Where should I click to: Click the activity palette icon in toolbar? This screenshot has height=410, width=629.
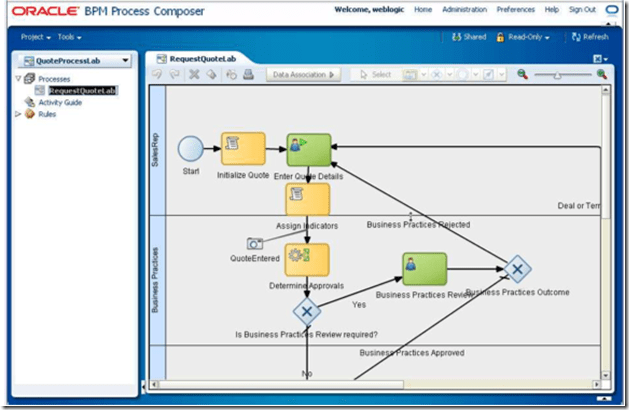coord(410,75)
